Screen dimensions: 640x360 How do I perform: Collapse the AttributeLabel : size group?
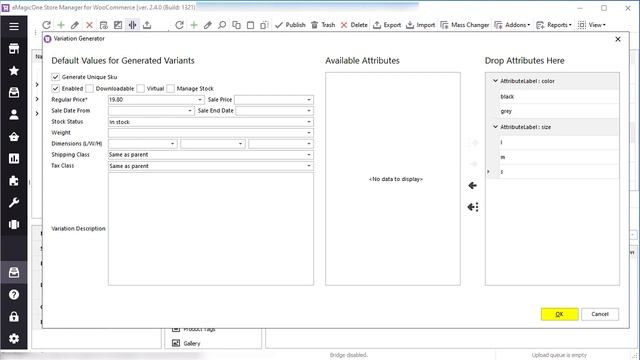pyautogui.click(x=495, y=127)
